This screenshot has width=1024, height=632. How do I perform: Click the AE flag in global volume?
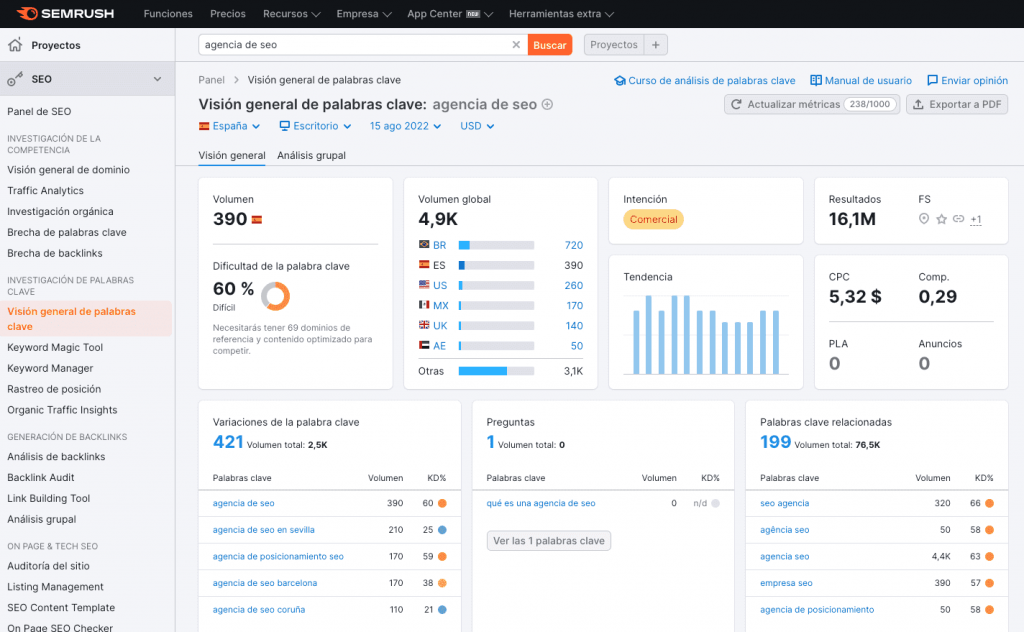tap(424, 345)
